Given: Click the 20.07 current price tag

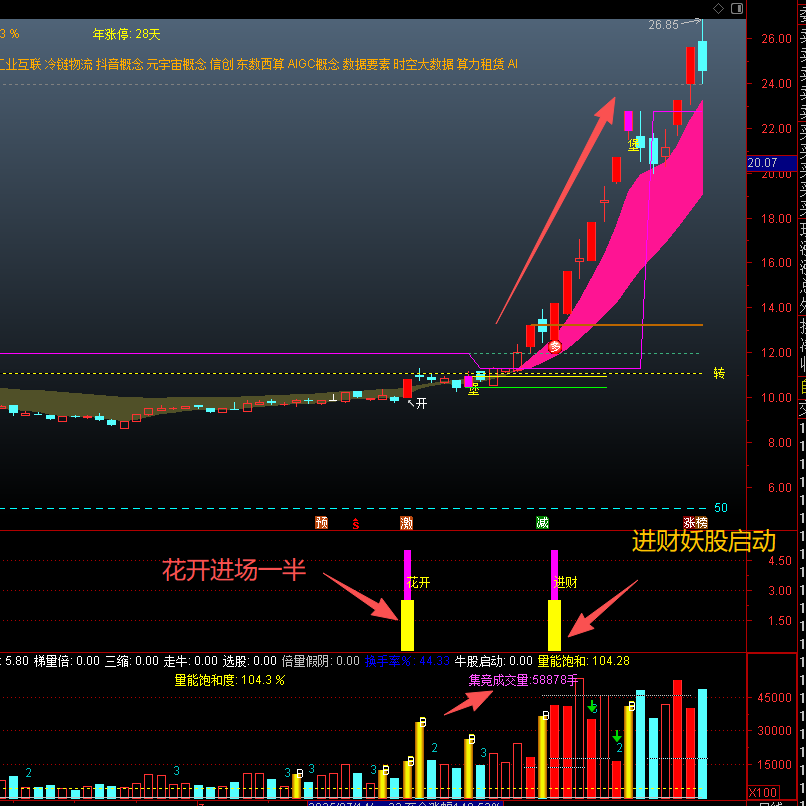Looking at the screenshot, I should [771, 163].
